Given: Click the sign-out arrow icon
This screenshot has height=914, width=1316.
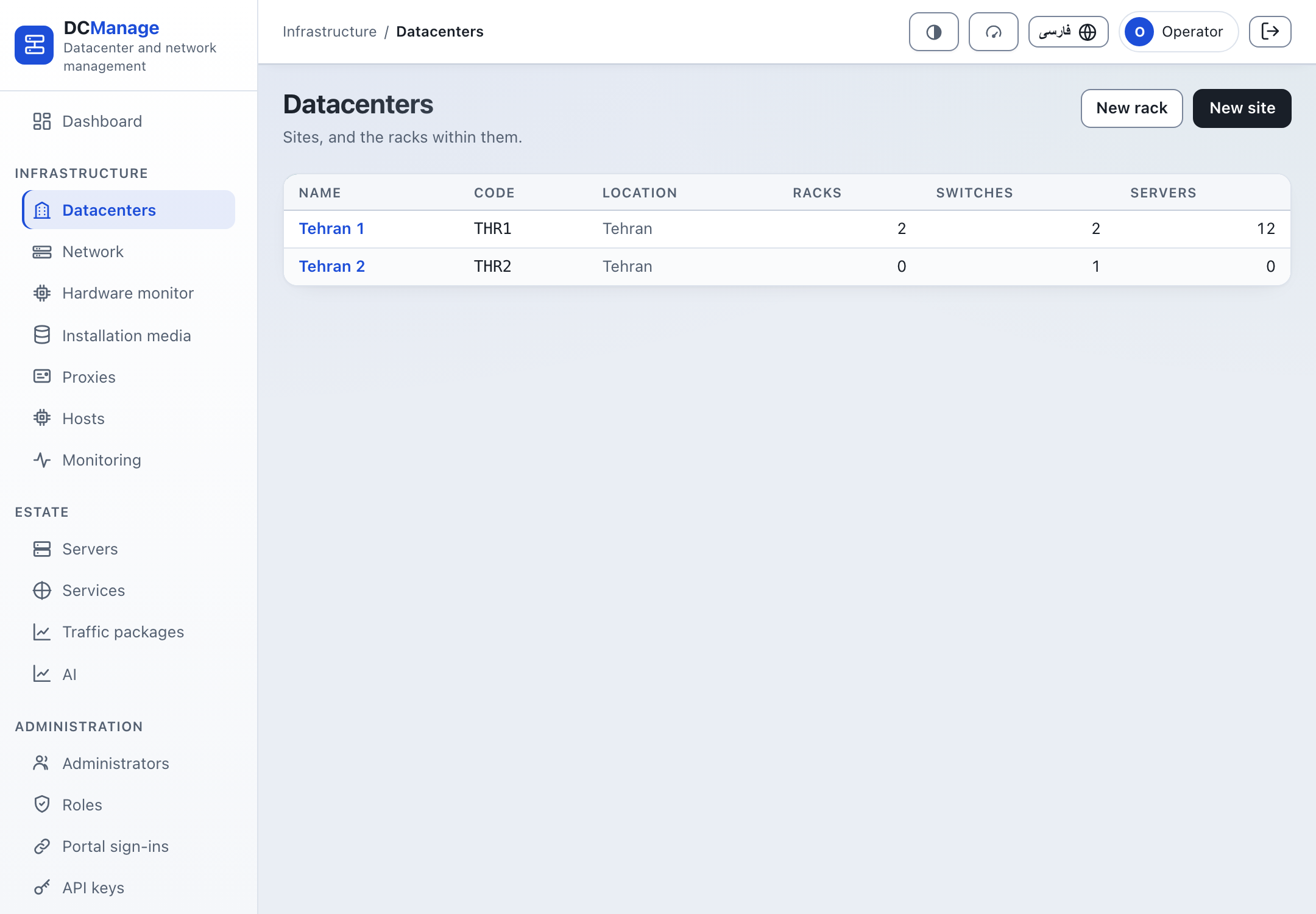Looking at the screenshot, I should point(1270,32).
